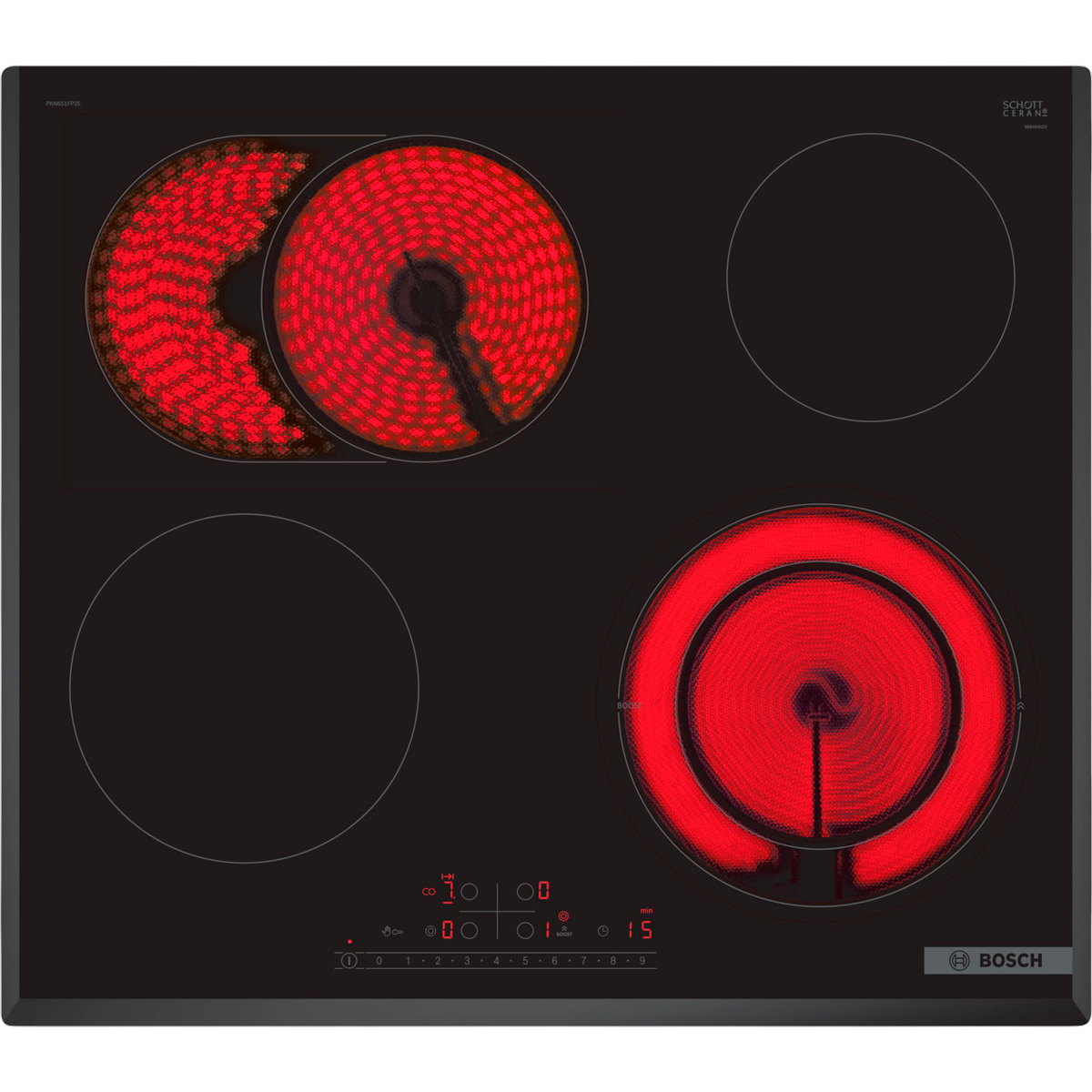Image resolution: width=1092 pixels, height=1092 pixels.
Task: Tap the childproof lock hand-and-key icon
Action: pyautogui.click(x=390, y=930)
